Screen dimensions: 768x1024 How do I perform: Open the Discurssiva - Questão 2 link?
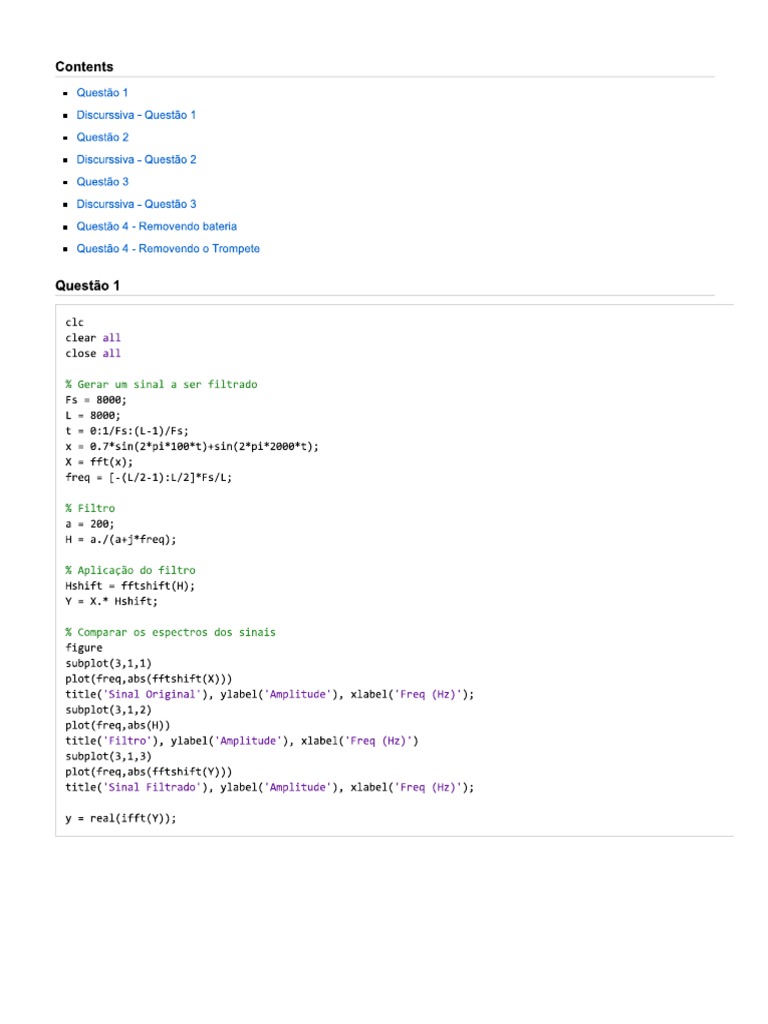coord(136,159)
